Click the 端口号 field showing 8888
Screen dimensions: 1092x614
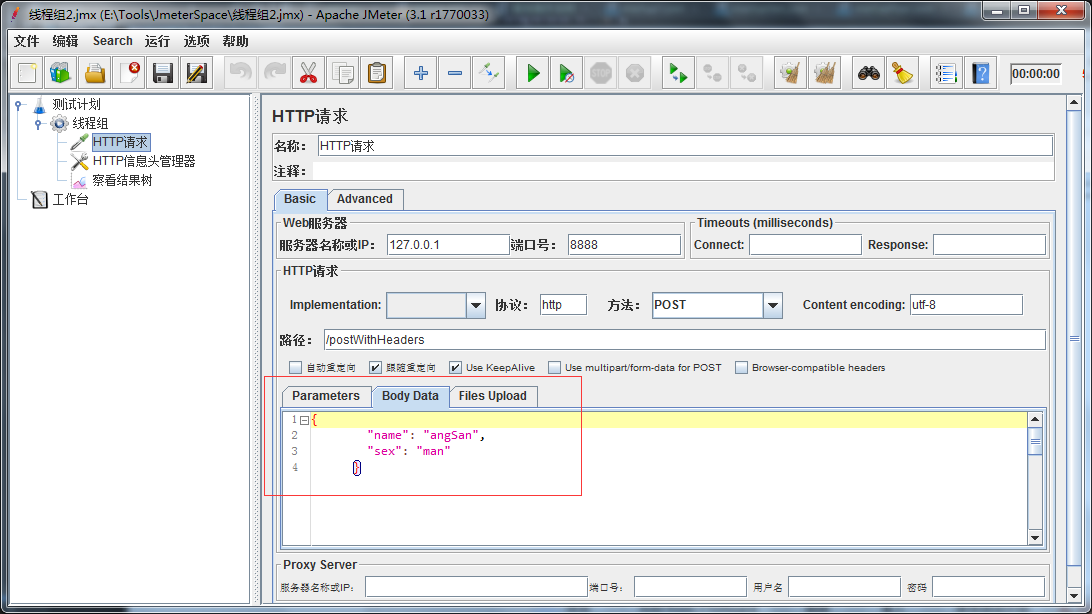tap(624, 245)
